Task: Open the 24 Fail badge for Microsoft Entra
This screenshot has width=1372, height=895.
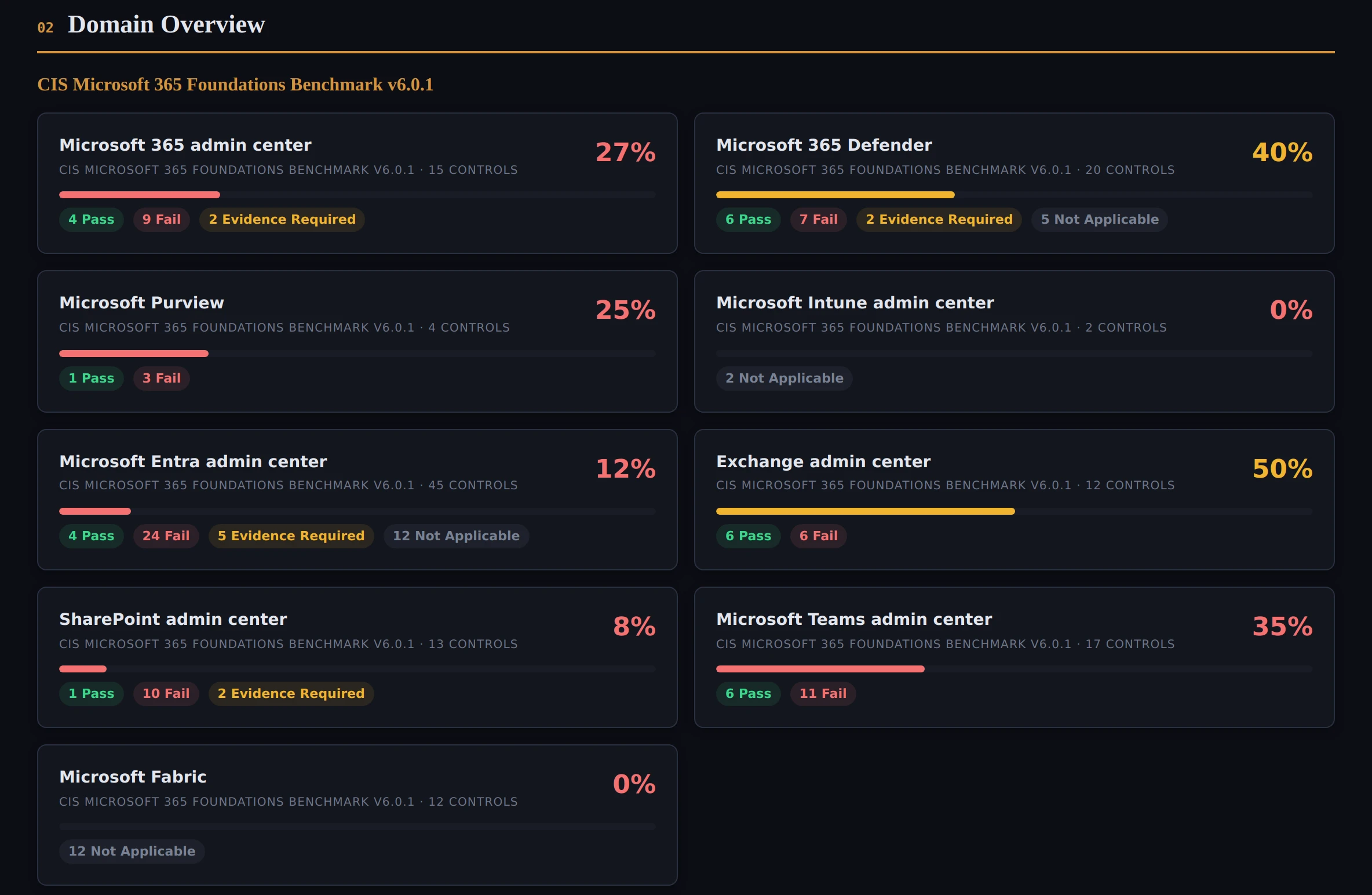Action: click(166, 536)
